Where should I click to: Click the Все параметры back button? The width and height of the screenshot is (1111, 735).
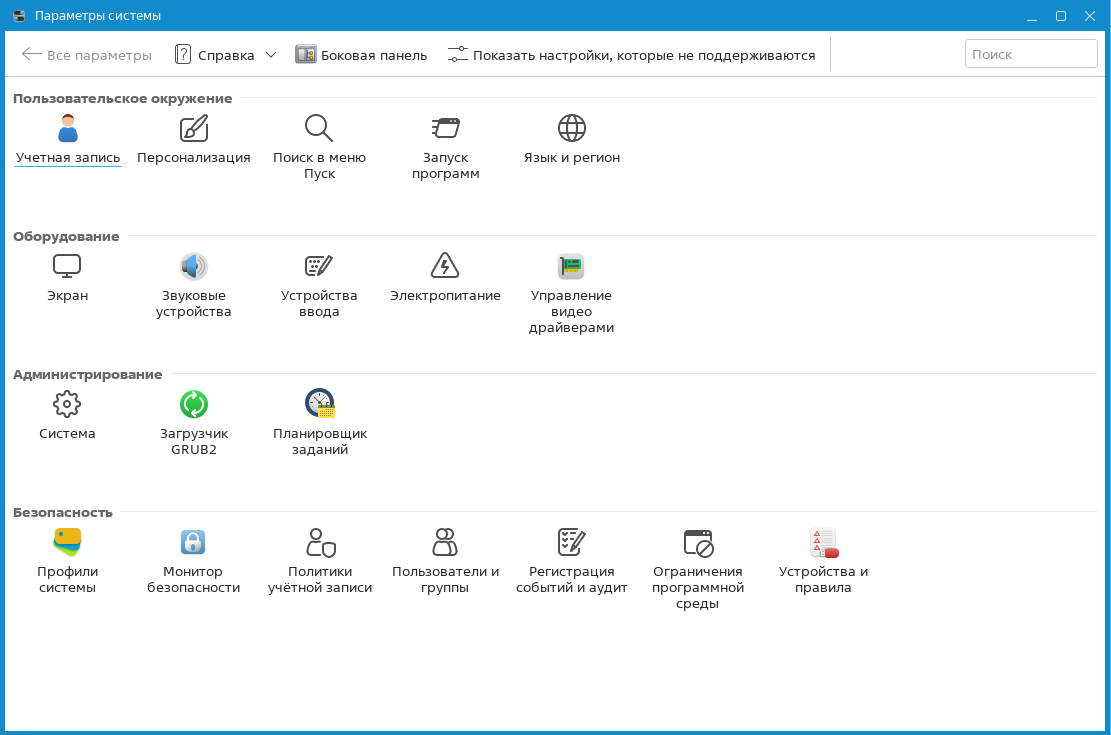click(86, 55)
